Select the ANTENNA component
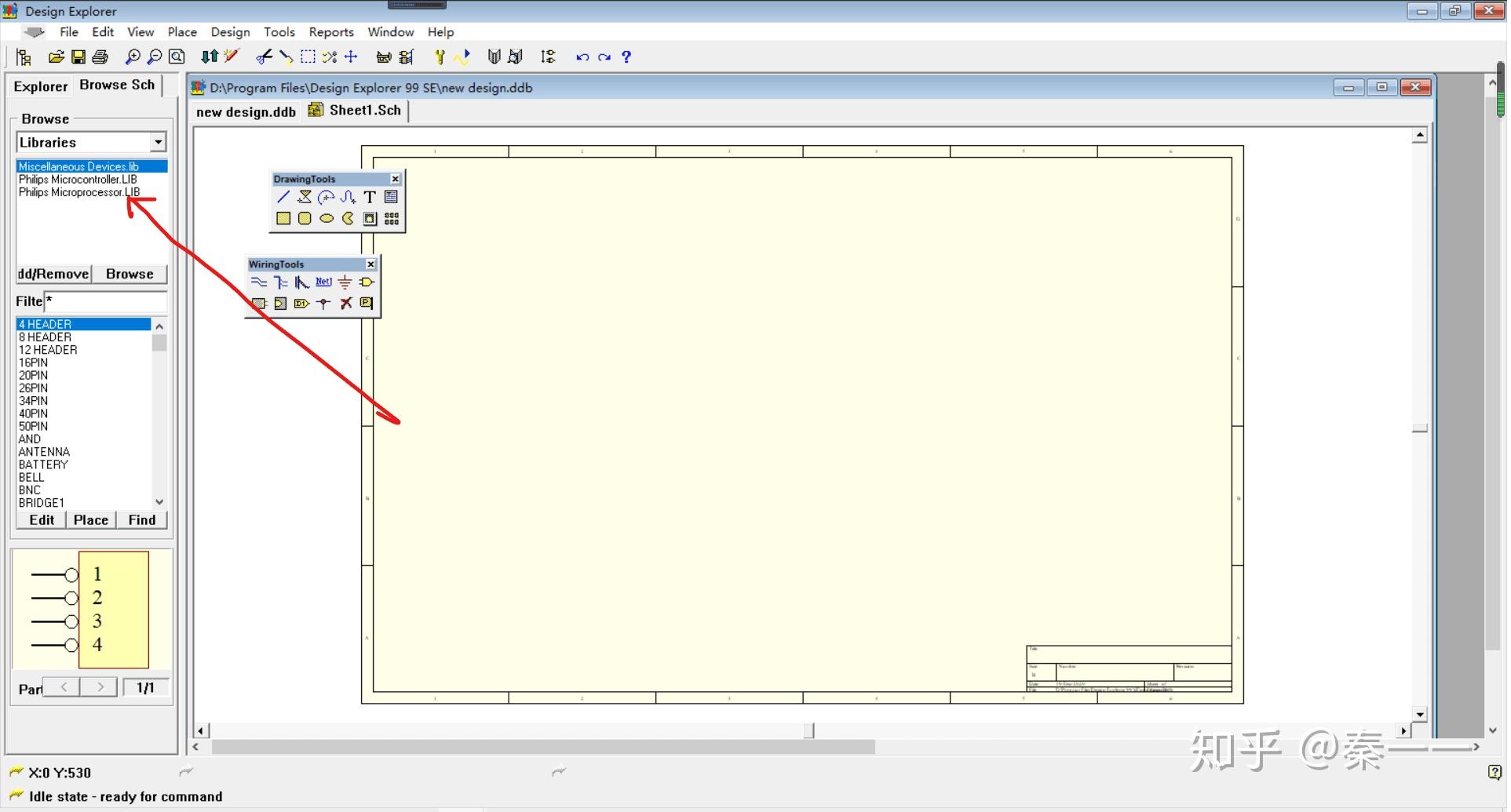 pyautogui.click(x=44, y=452)
